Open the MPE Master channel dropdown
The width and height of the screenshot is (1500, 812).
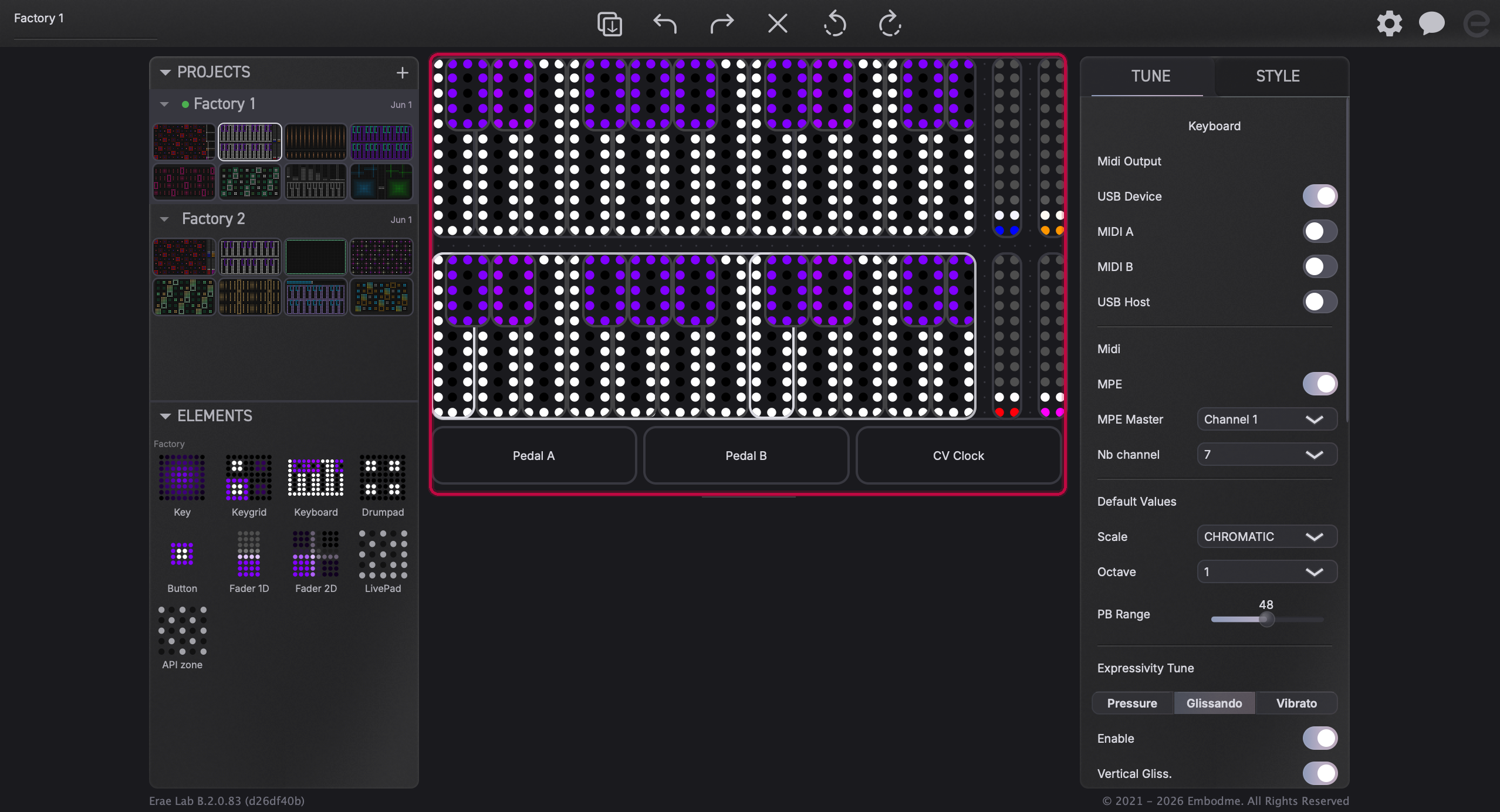click(x=1267, y=419)
